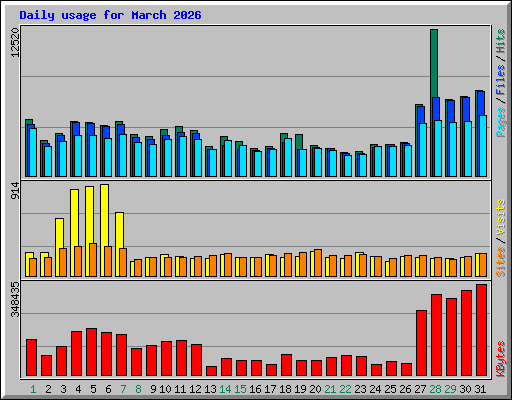Viewport: 512px width, 400px height.
Task: Click the cyan pages bar for day 1
Action: click(x=33, y=152)
